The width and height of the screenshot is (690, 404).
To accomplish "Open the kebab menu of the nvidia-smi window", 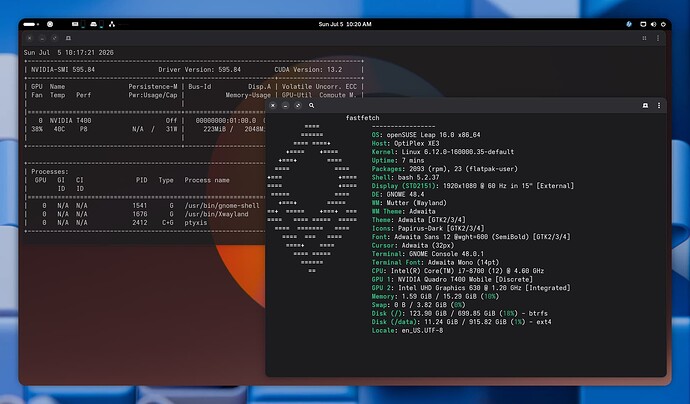I will [x=658, y=38].
